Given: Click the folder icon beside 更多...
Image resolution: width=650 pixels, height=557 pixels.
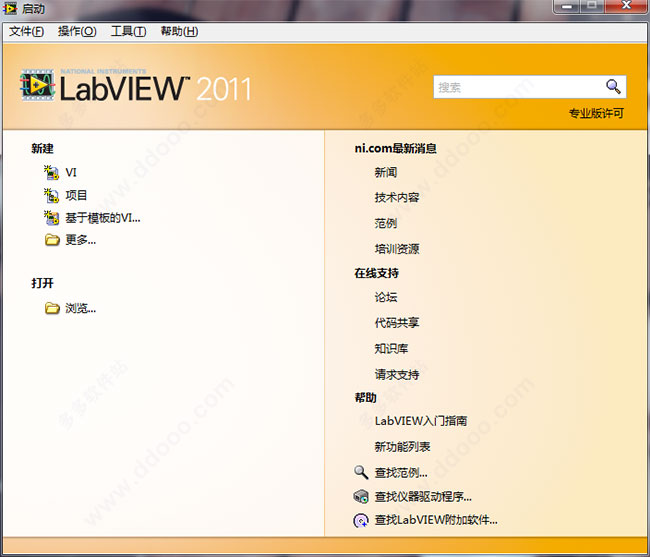Looking at the screenshot, I should 52,240.
